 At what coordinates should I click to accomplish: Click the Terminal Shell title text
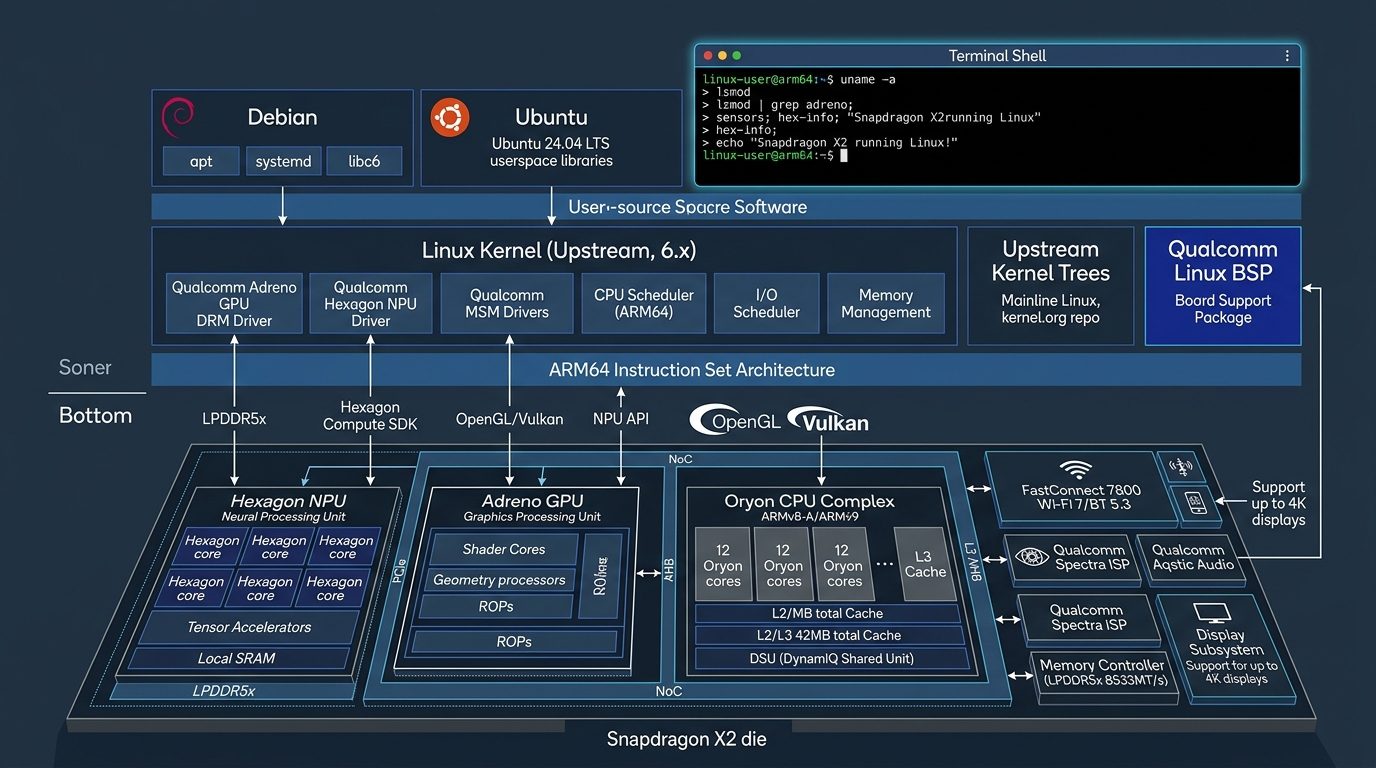997,56
